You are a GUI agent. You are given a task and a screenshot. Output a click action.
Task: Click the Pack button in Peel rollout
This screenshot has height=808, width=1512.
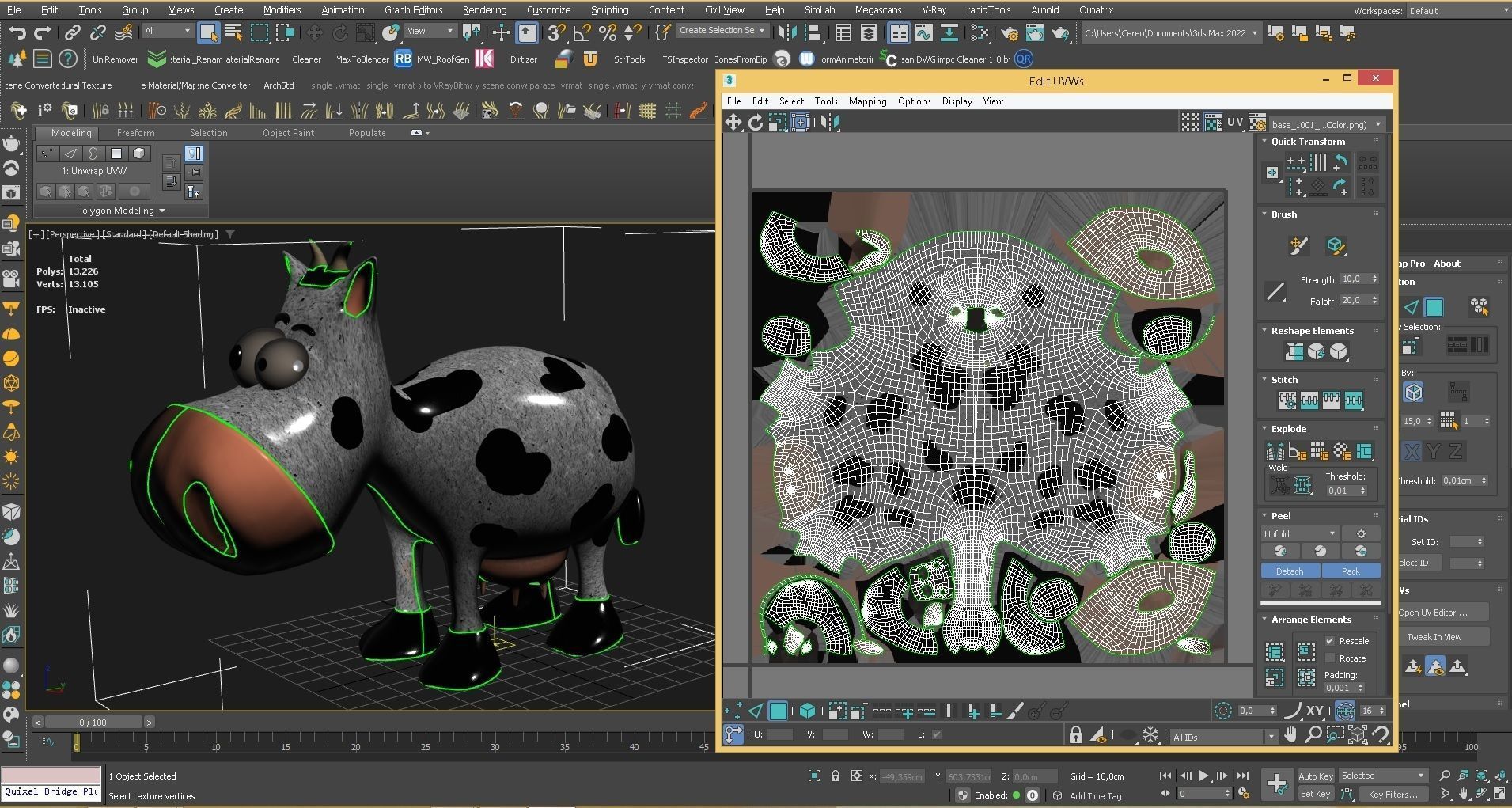tap(1351, 571)
